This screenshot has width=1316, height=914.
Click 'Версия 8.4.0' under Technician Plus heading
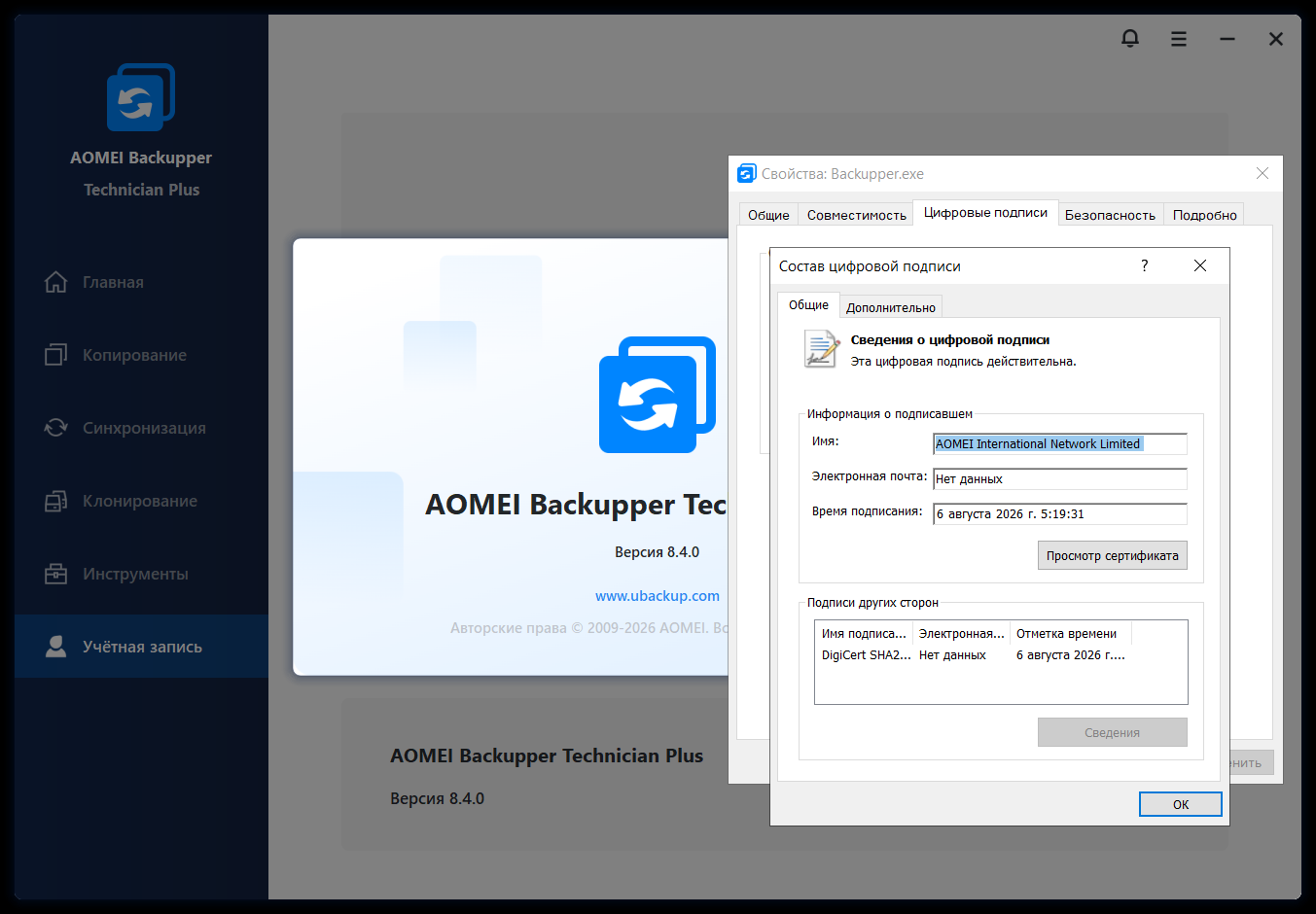[x=437, y=798]
